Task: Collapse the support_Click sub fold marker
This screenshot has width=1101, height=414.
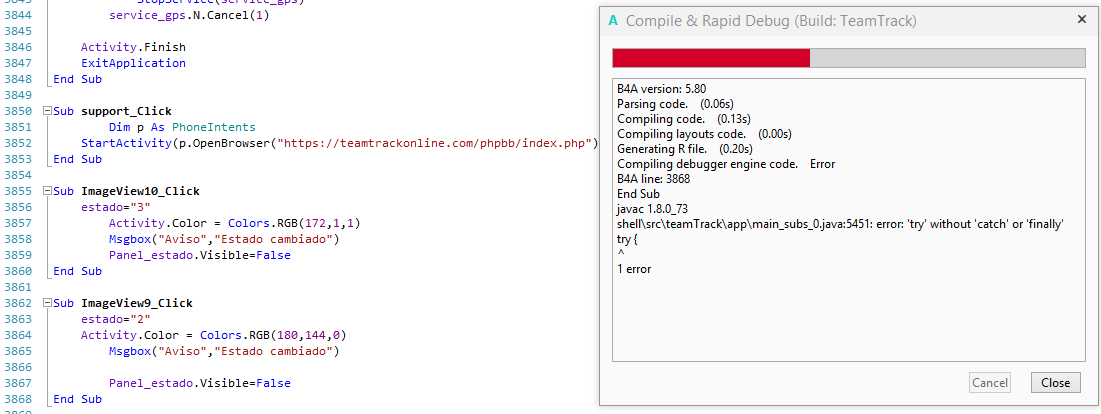Action: (46, 111)
